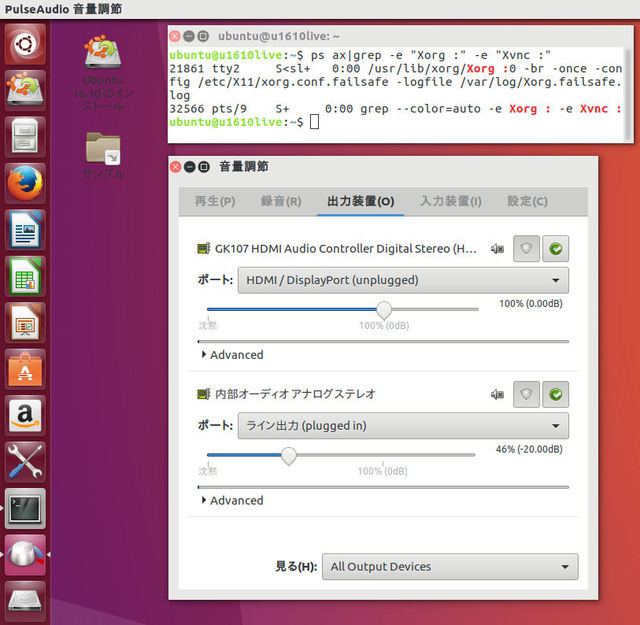Click GK107 HDMI Audio Controller device name
This screenshot has width=640, height=625.
pos(346,249)
